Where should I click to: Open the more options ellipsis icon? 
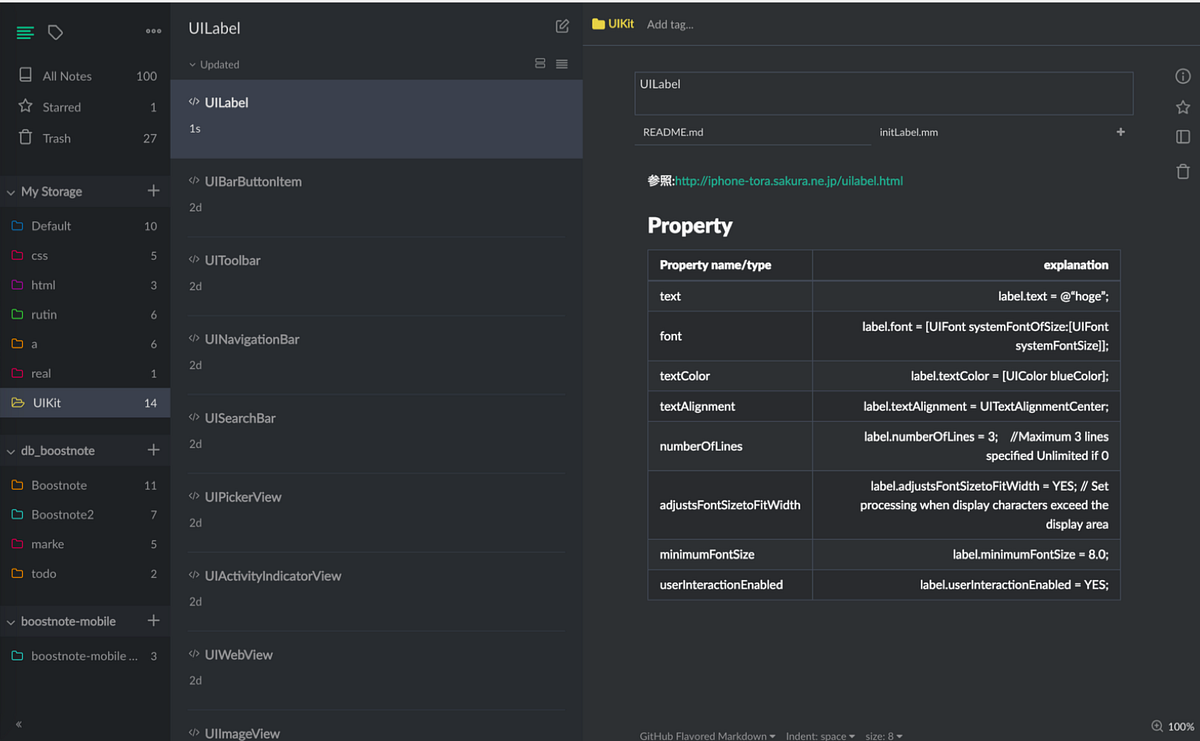pyautogui.click(x=153, y=31)
